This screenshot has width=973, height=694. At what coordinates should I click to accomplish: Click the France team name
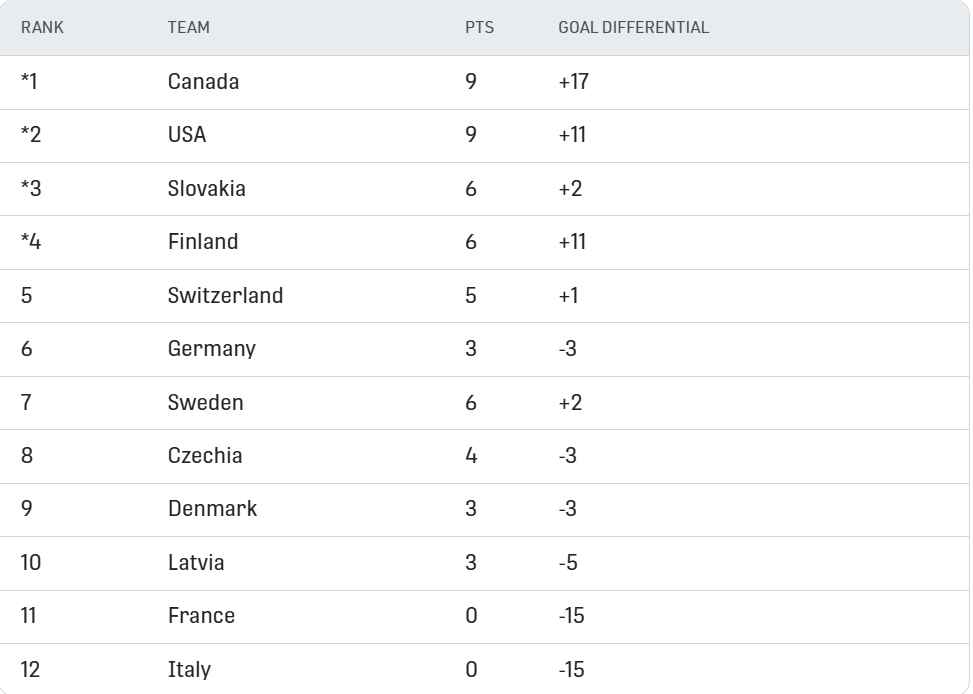(201, 616)
